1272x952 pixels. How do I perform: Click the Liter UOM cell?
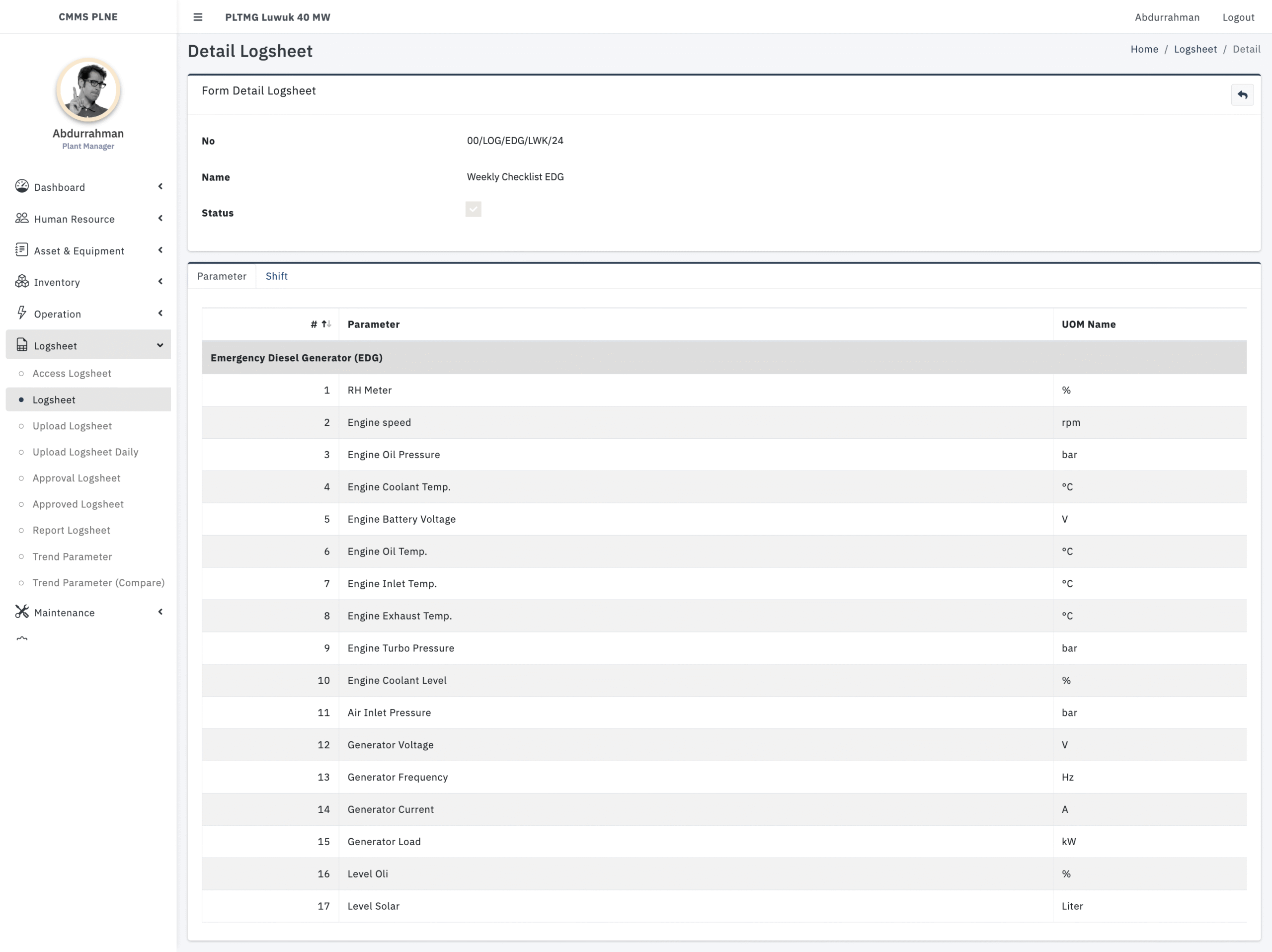click(x=1149, y=906)
